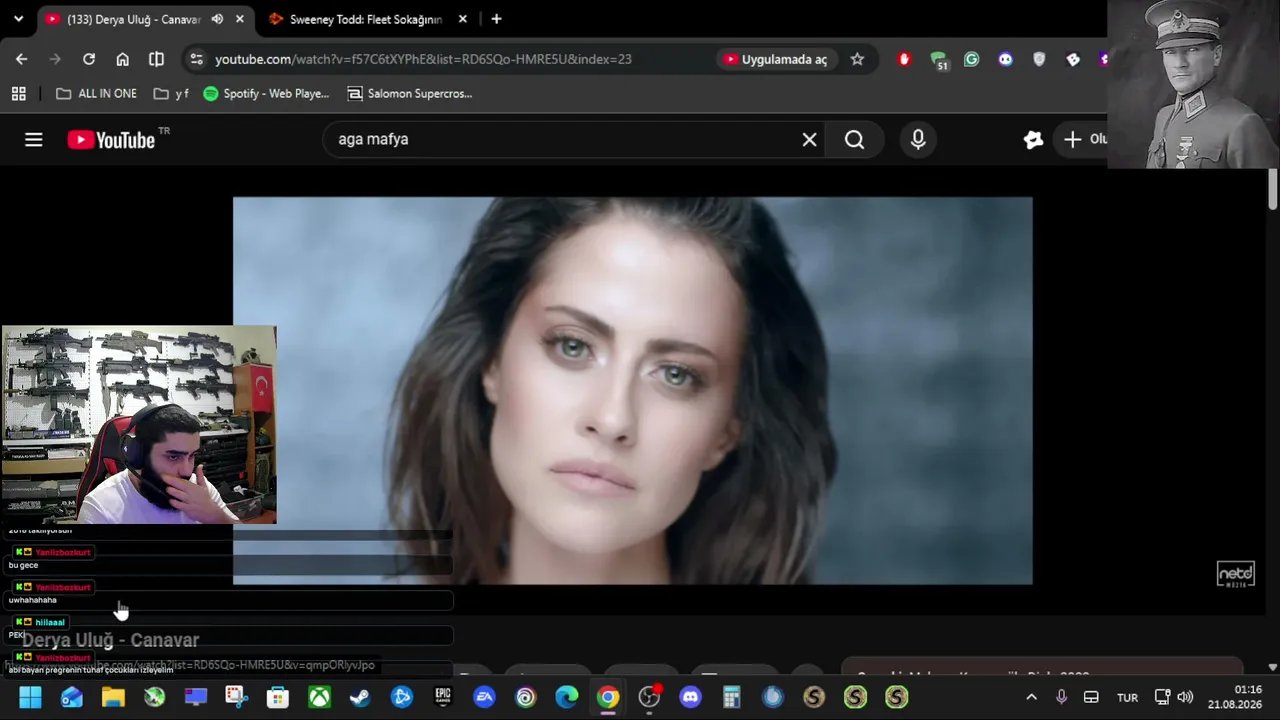Expand the tab search dropdown
1280x720 pixels.
pyautogui.click(x=18, y=19)
